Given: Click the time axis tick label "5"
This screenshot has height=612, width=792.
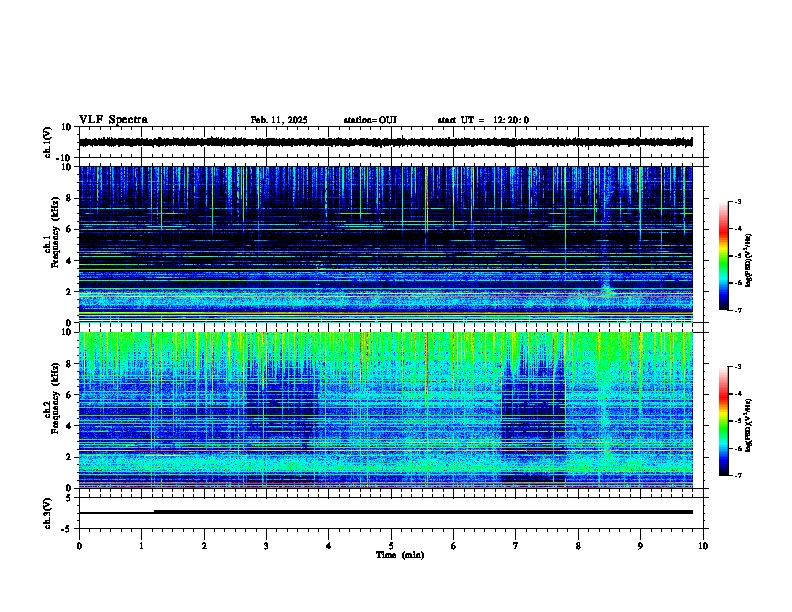Looking at the screenshot, I should [391, 546].
